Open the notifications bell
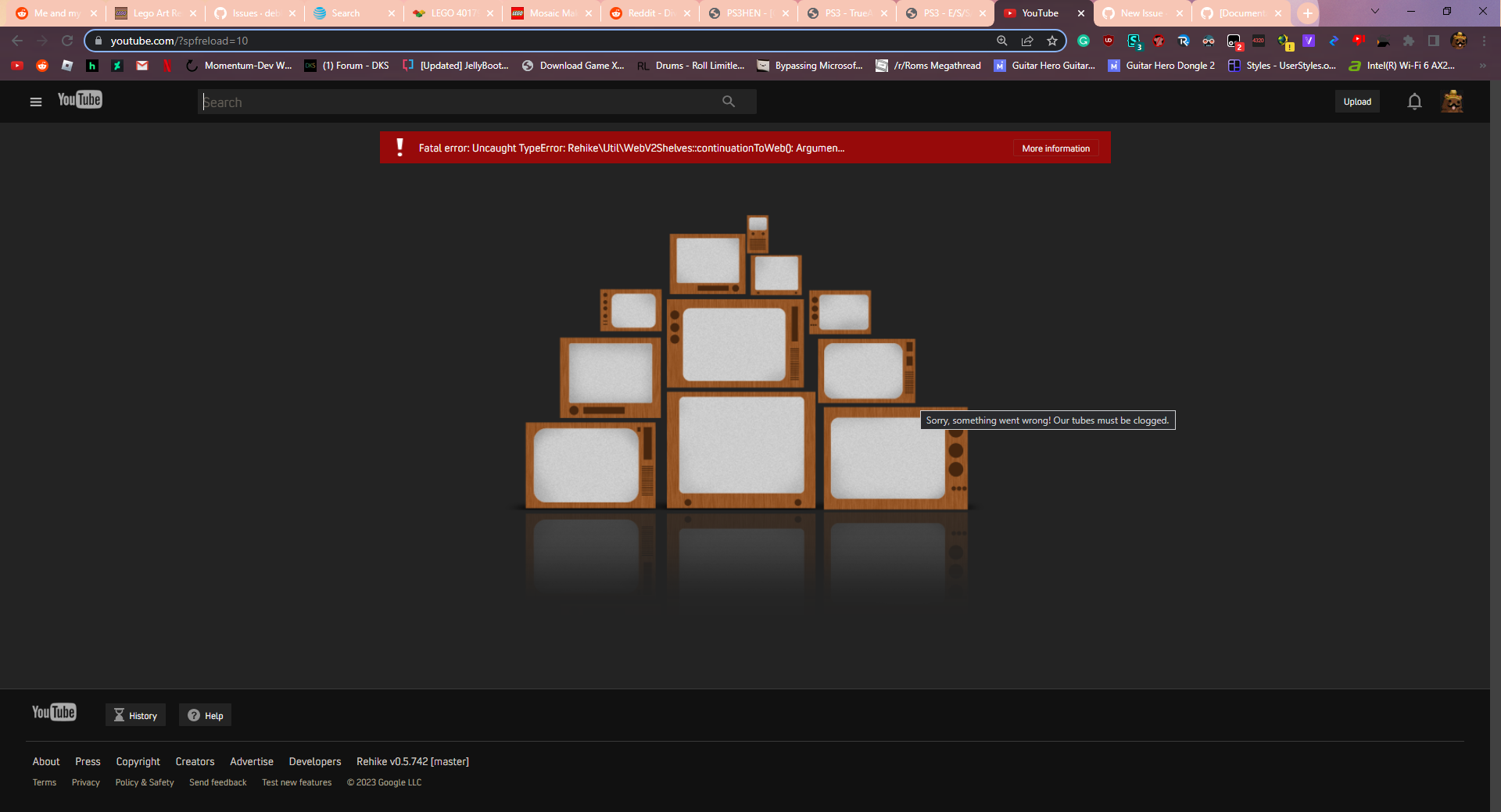Image resolution: width=1501 pixels, height=812 pixels. pyautogui.click(x=1414, y=102)
